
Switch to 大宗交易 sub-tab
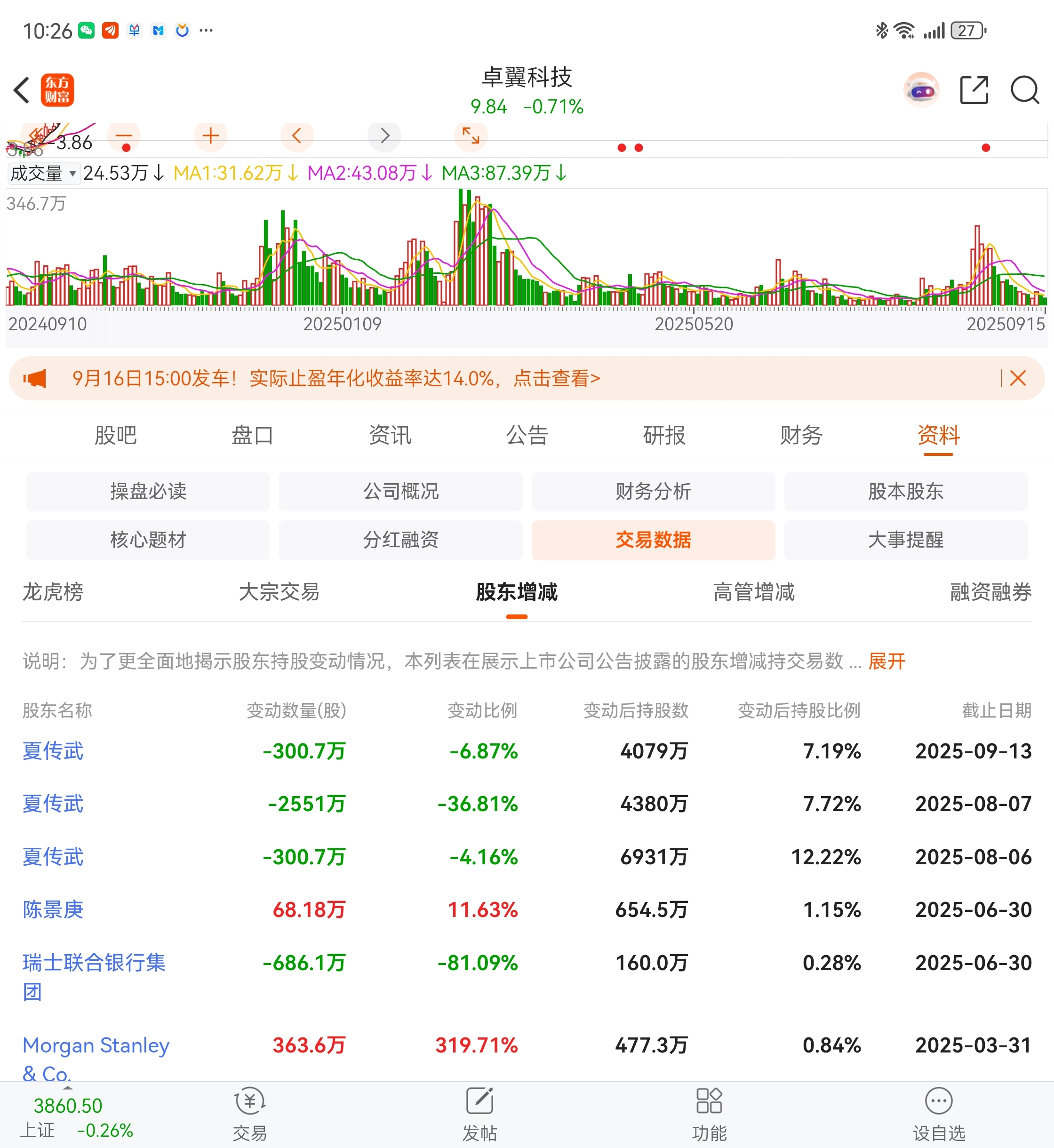click(x=279, y=592)
